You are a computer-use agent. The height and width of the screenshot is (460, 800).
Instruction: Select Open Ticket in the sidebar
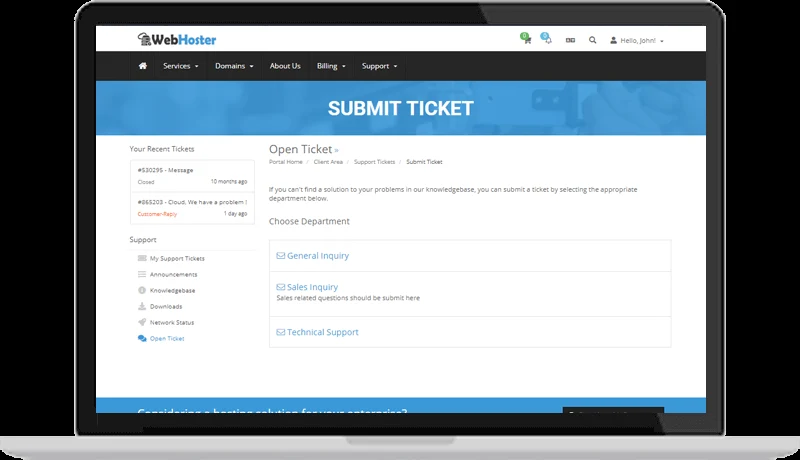pyautogui.click(x=167, y=338)
